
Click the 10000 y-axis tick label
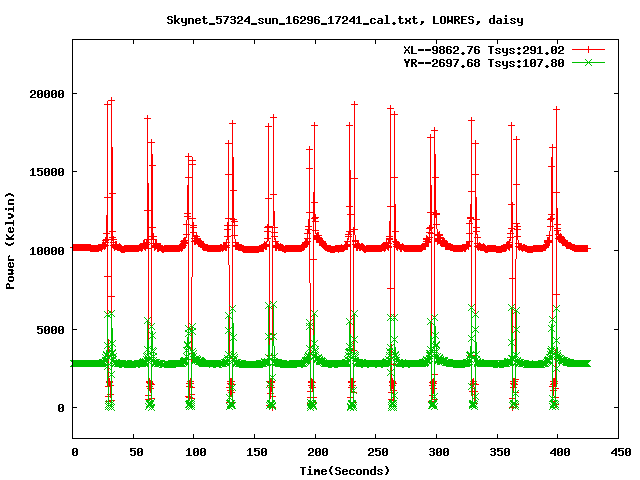click(47, 251)
